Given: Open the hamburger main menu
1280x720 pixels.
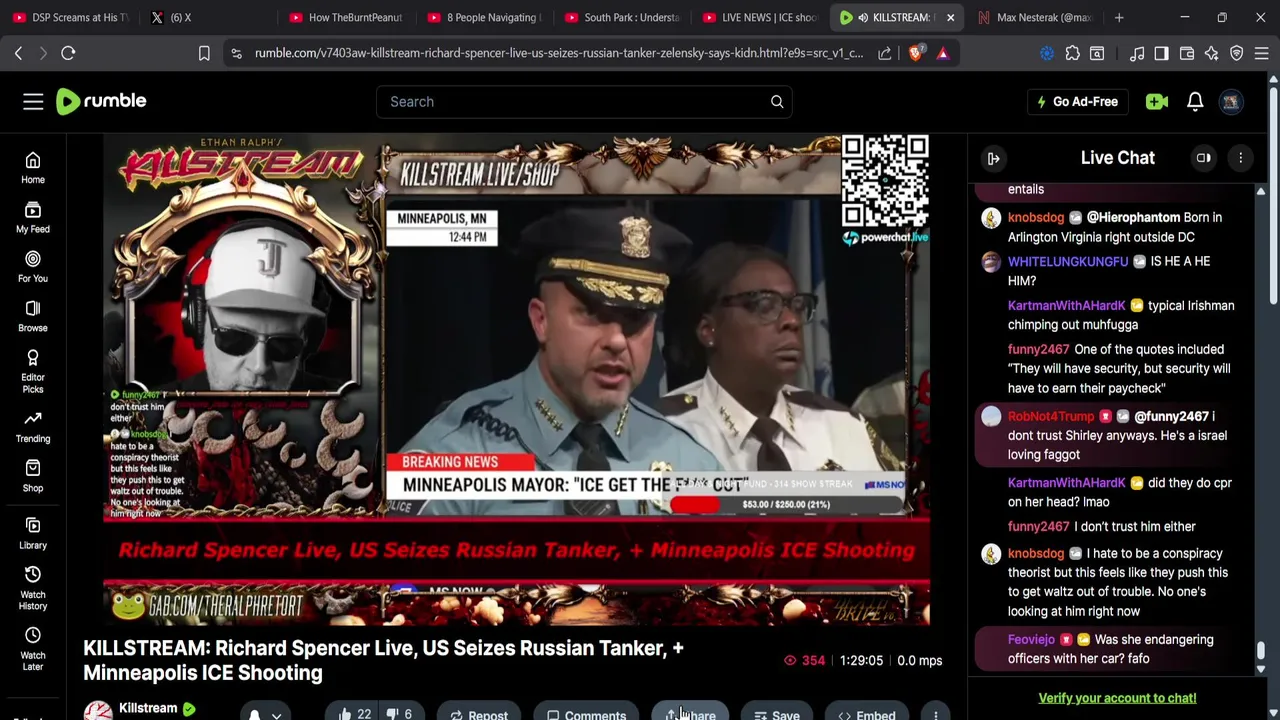Looking at the screenshot, I should click(x=33, y=101).
